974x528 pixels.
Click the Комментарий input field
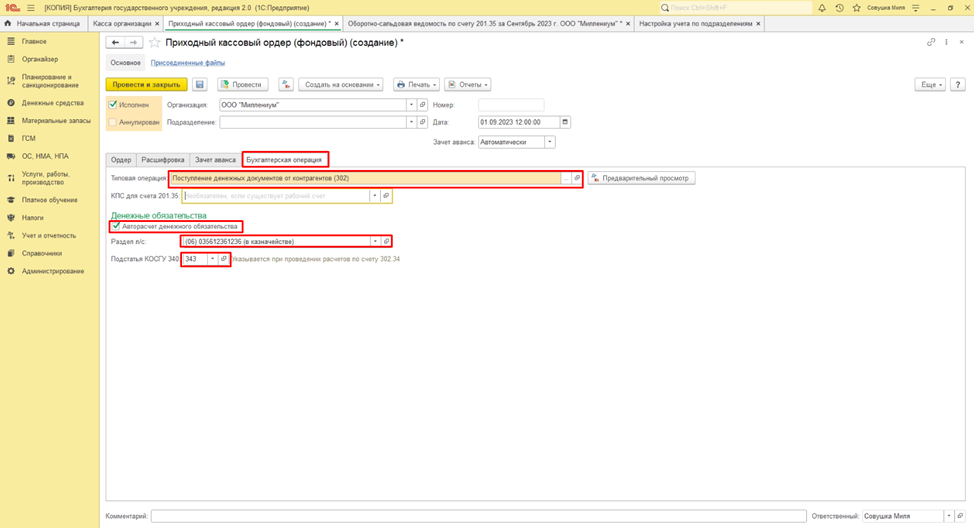(478, 516)
